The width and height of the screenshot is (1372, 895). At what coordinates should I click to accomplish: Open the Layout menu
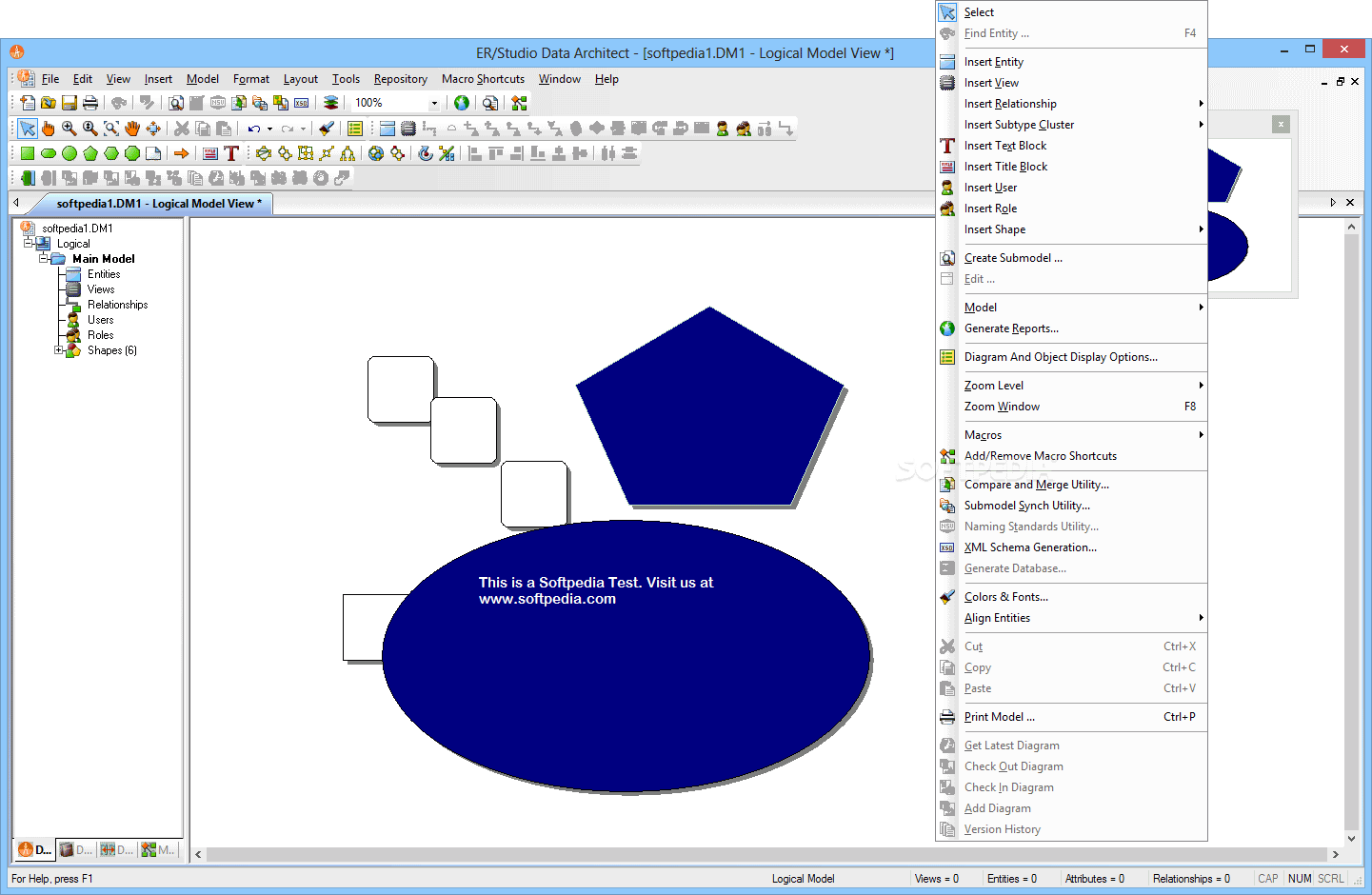(301, 79)
